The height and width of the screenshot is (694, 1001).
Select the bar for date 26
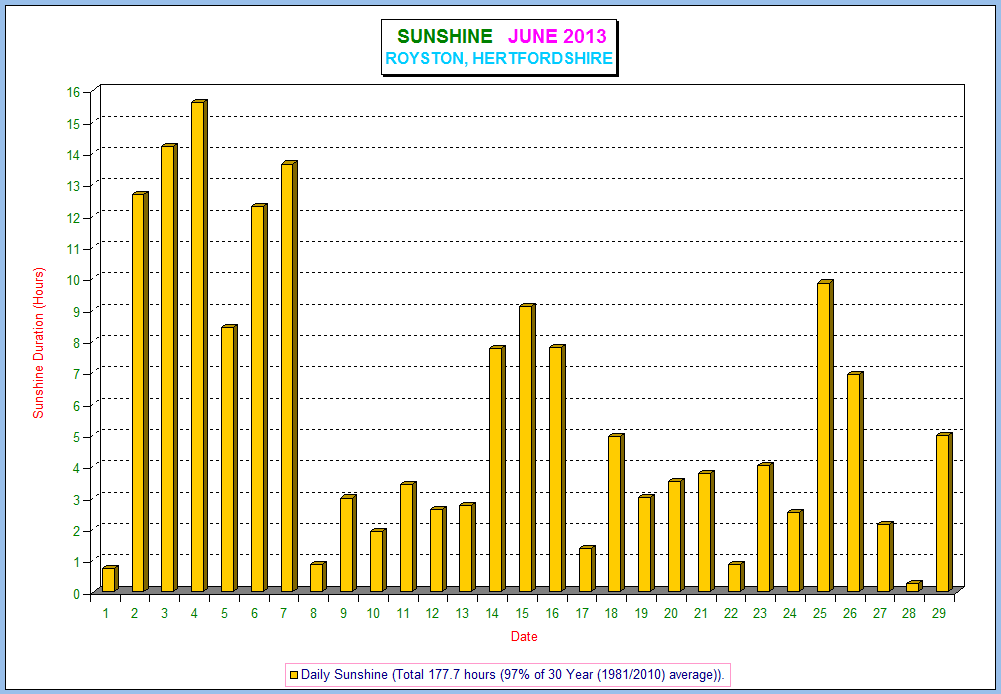click(x=855, y=481)
